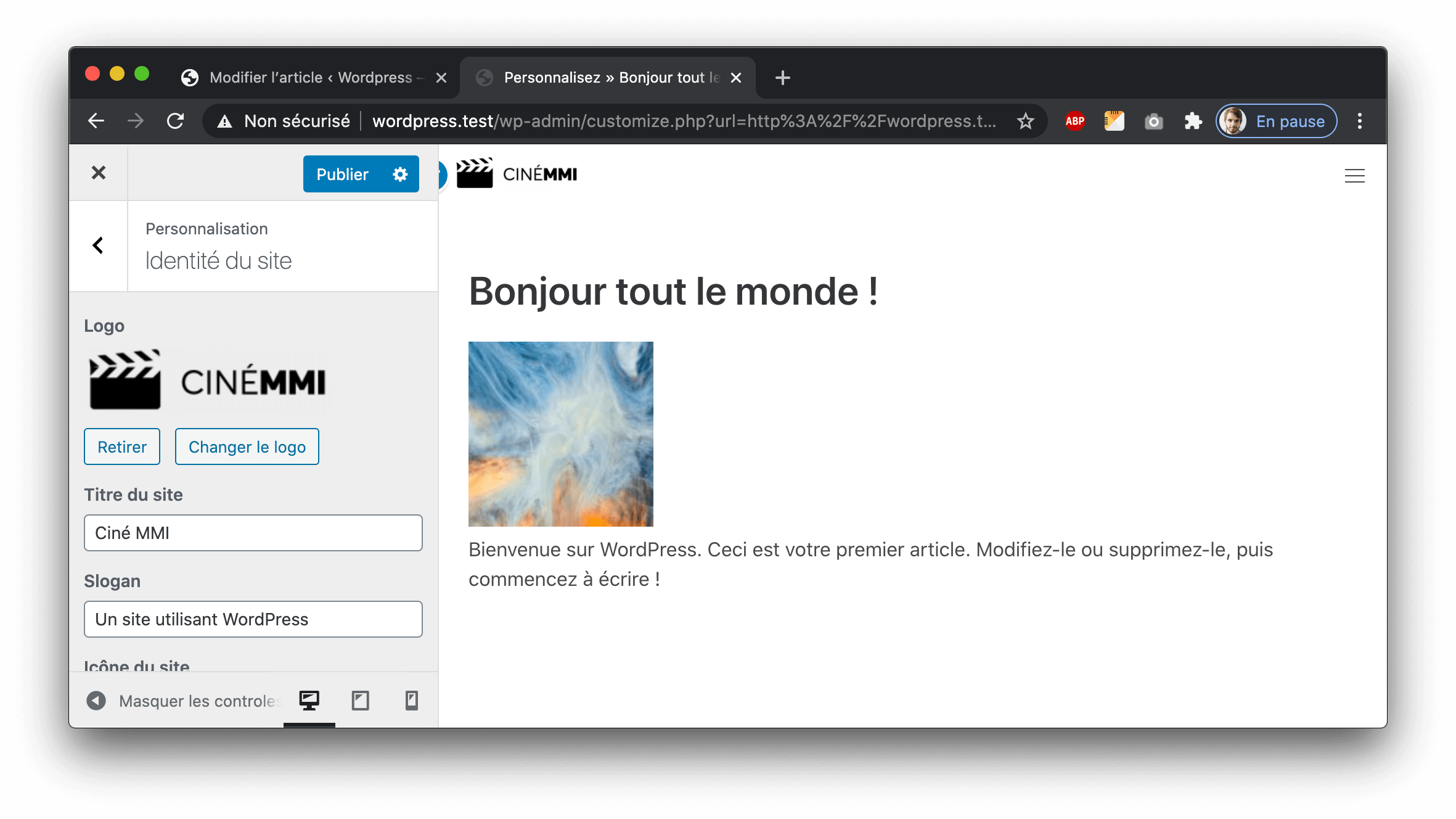Click the Publier button
The height and width of the screenshot is (819, 1456).
pos(342,175)
